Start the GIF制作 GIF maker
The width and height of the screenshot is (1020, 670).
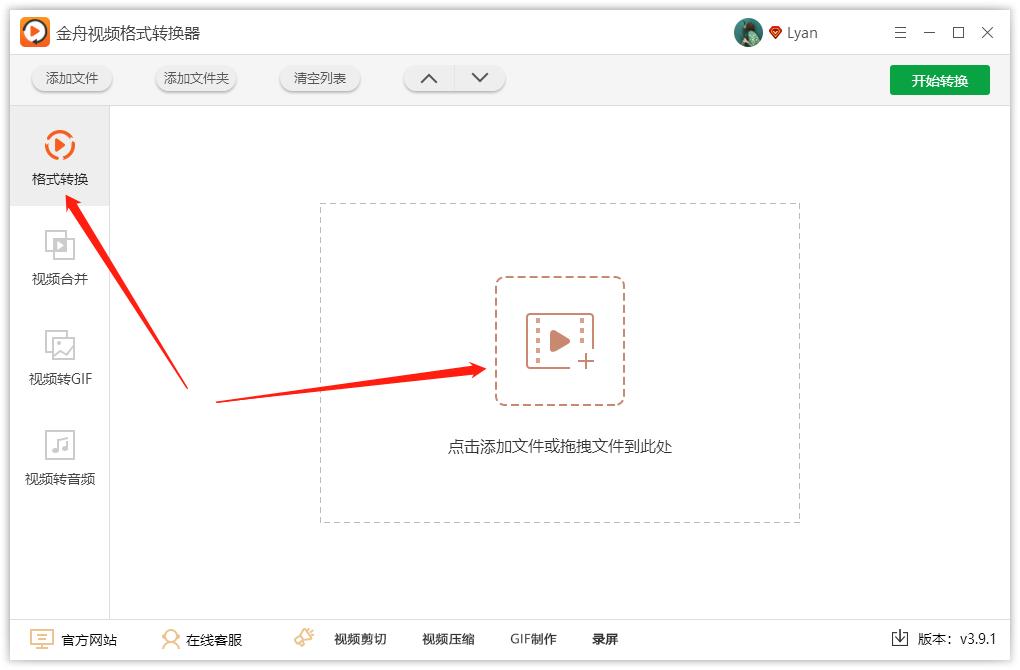coord(533,639)
